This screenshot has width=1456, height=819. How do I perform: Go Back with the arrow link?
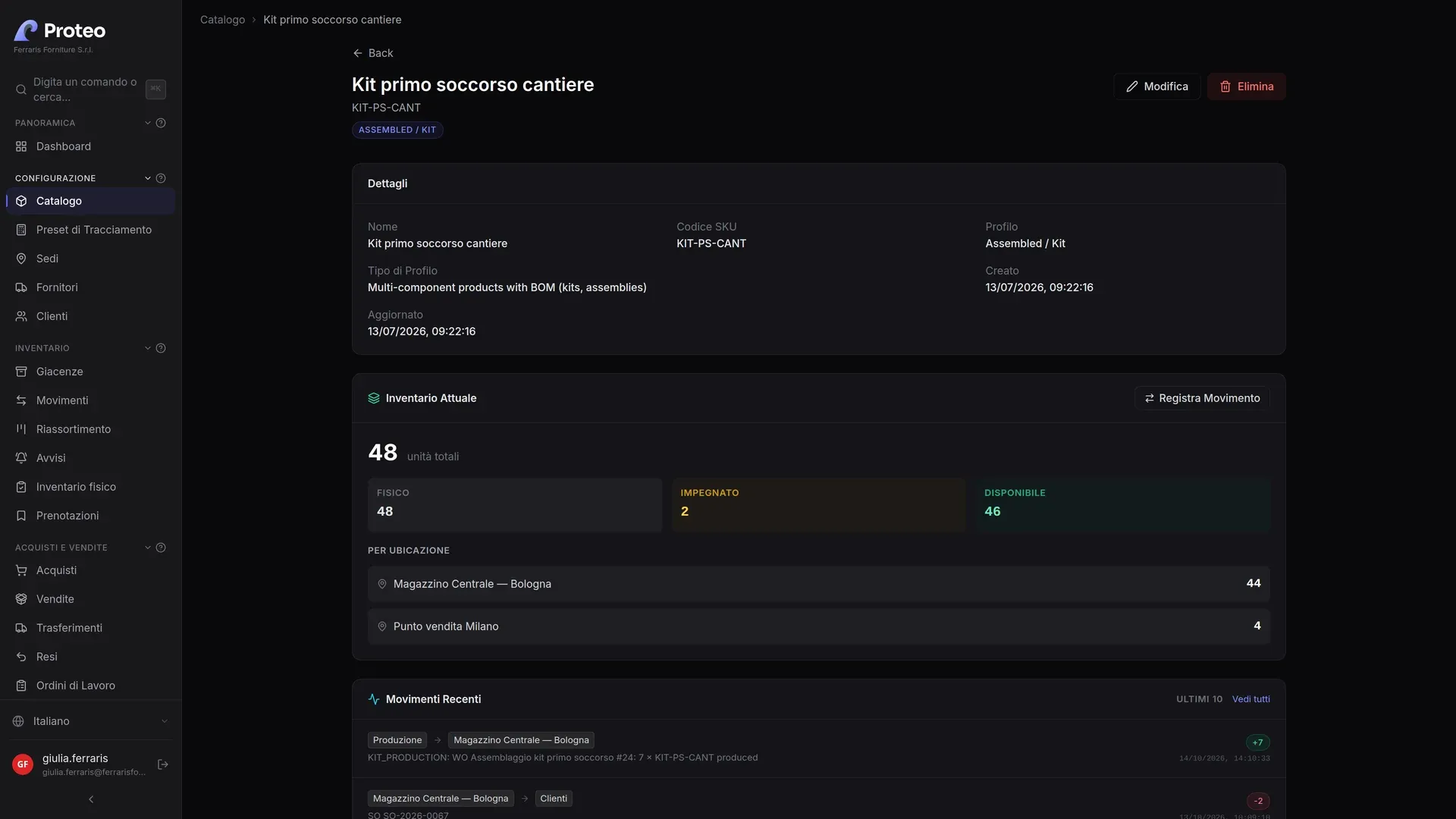[372, 53]
